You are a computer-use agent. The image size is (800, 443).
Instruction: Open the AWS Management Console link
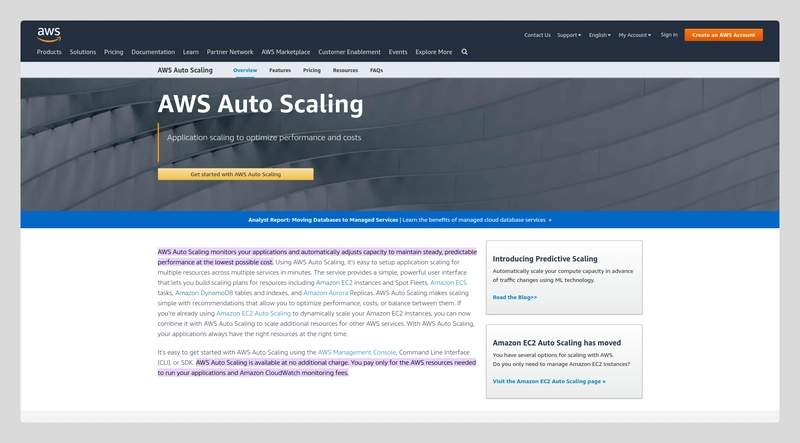pos(357,352)
